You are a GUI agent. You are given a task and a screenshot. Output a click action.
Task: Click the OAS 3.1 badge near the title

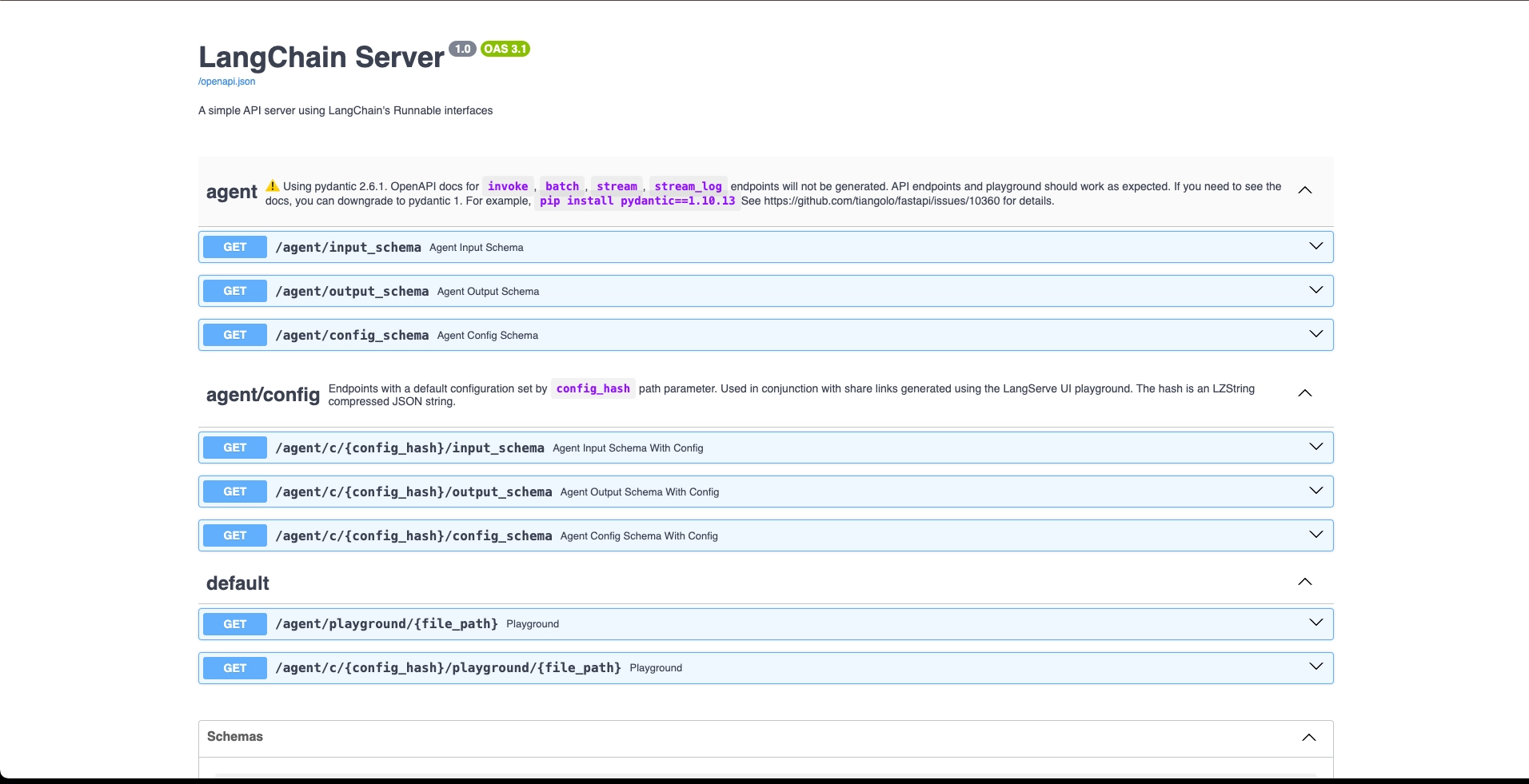pyautogui.click(x=504, y=49)
